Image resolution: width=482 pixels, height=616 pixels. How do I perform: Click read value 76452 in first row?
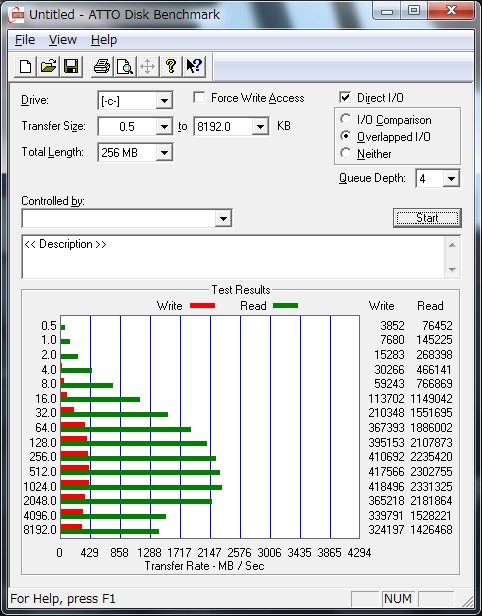pos(437,326)
